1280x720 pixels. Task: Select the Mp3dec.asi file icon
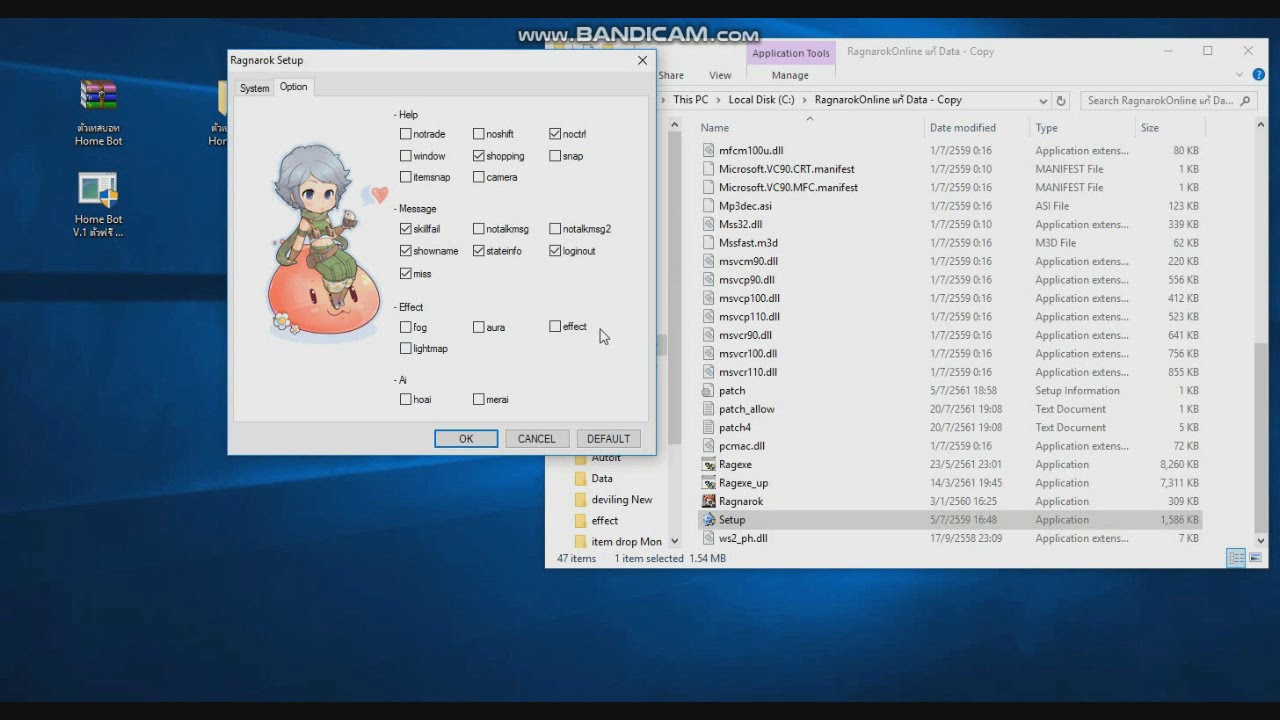coord(709,206)
